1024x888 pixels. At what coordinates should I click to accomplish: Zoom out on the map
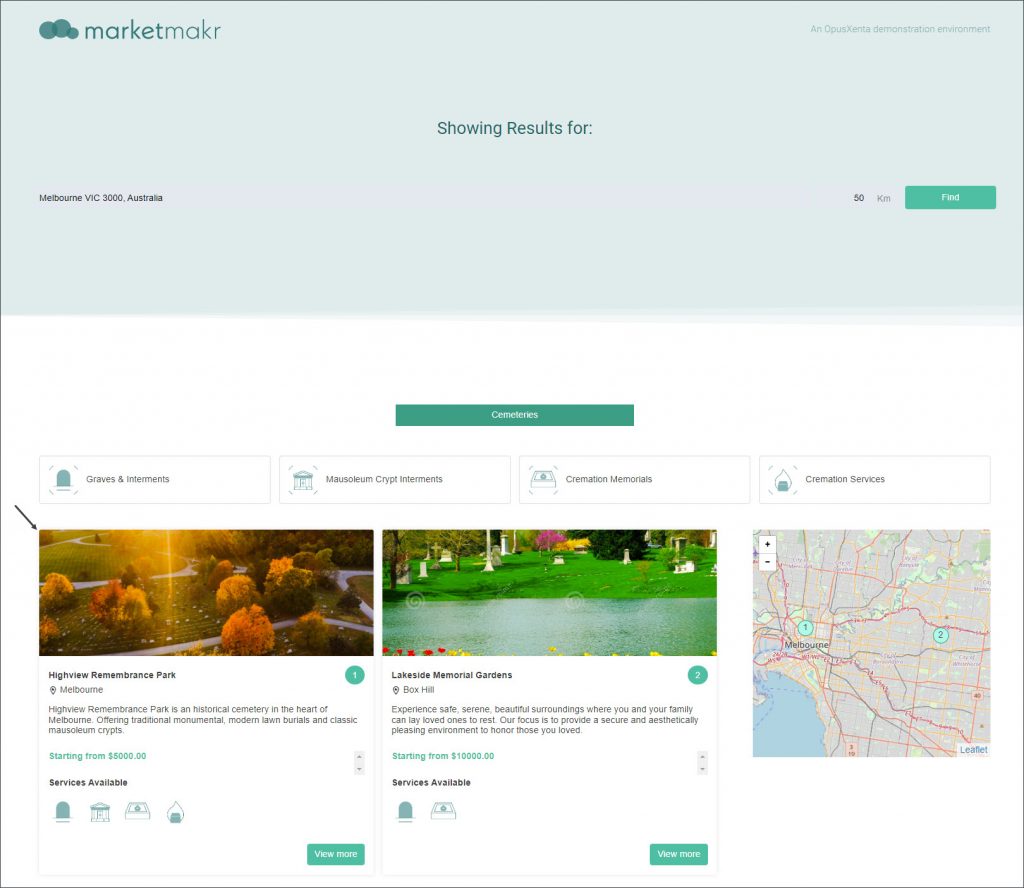767,562
